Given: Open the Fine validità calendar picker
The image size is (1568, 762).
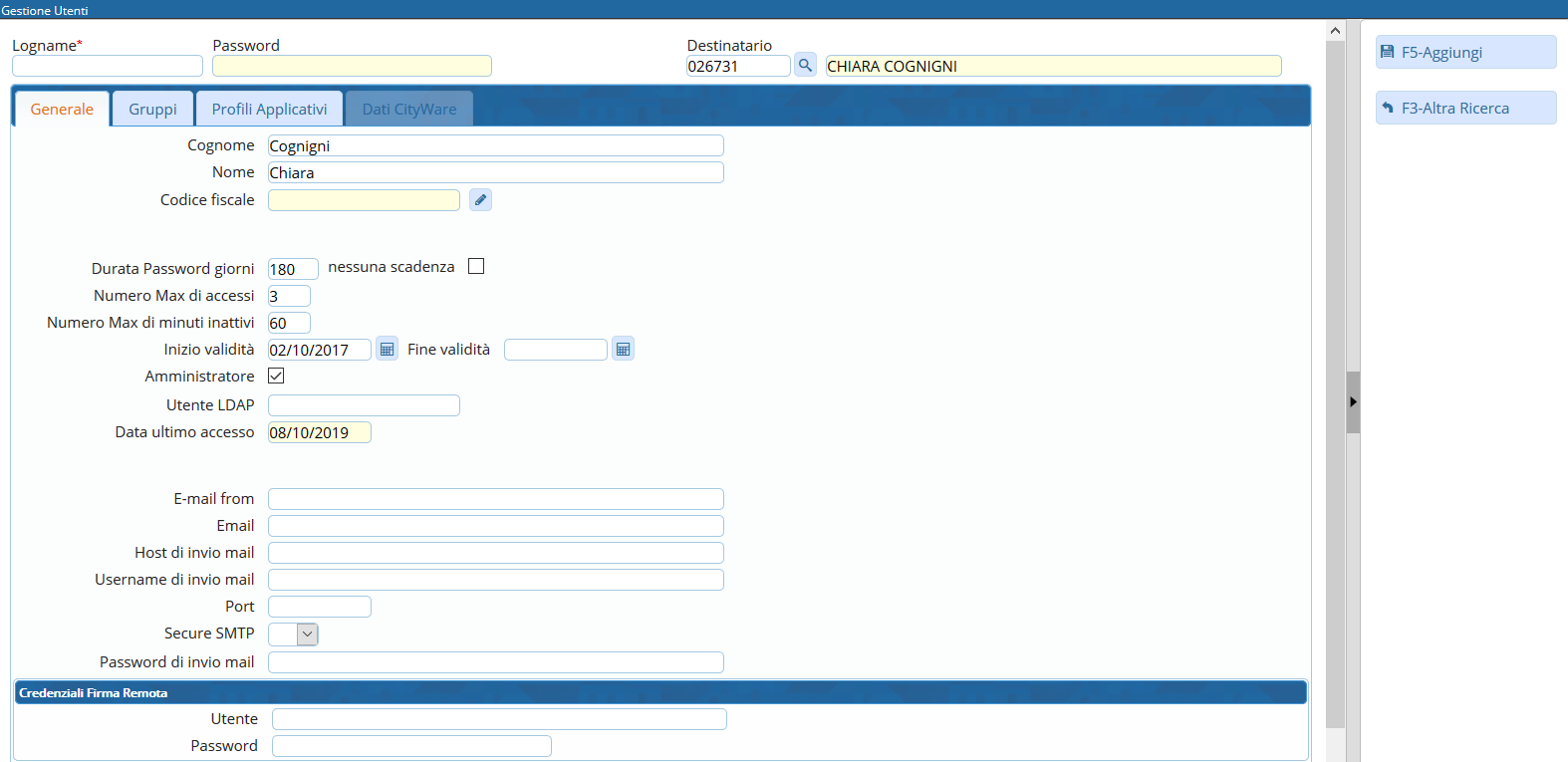Looking at the screenshot, I should pyautogui.click(x=623, y=350).
